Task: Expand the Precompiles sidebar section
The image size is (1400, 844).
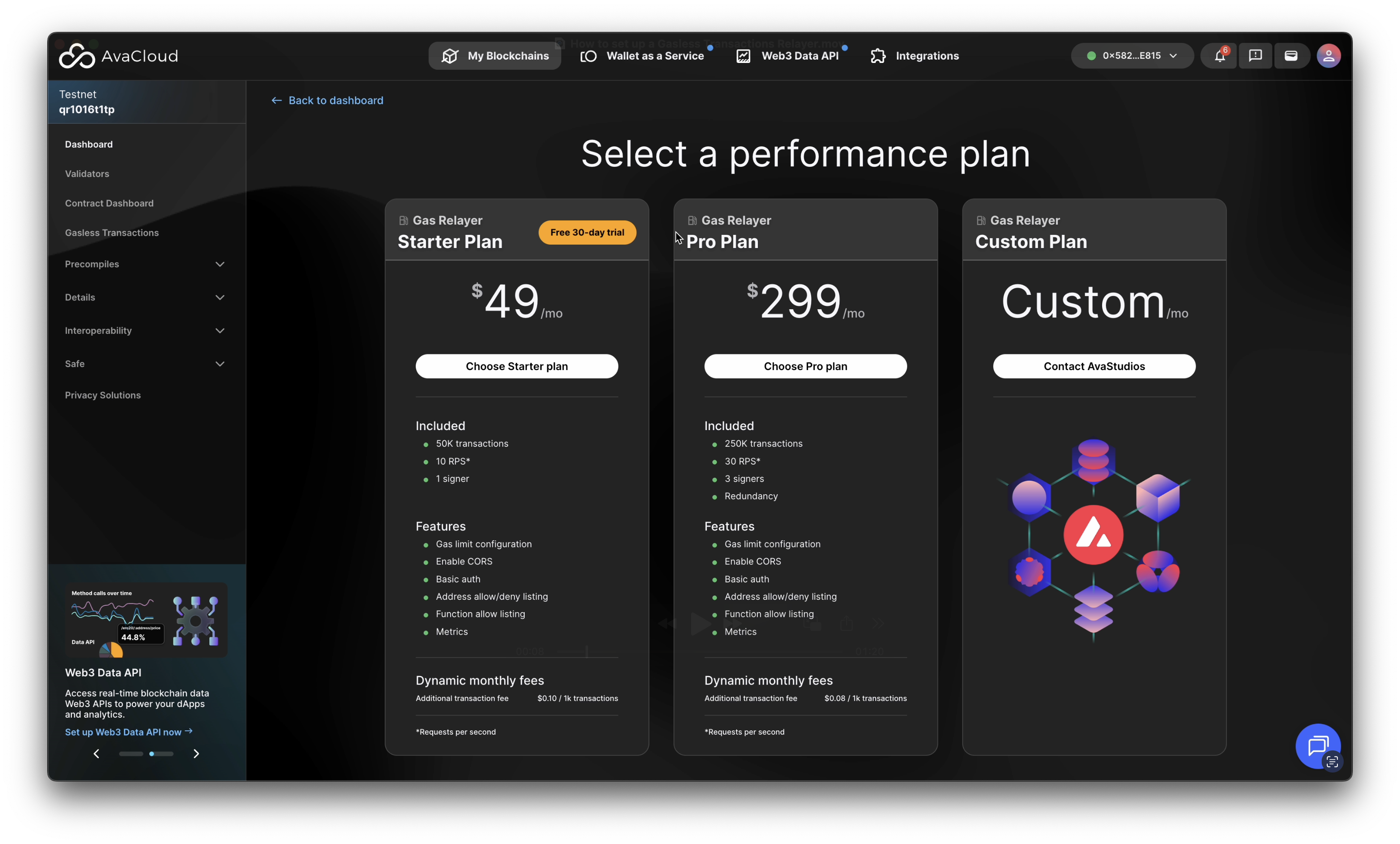Action: (x=220, y=264)
